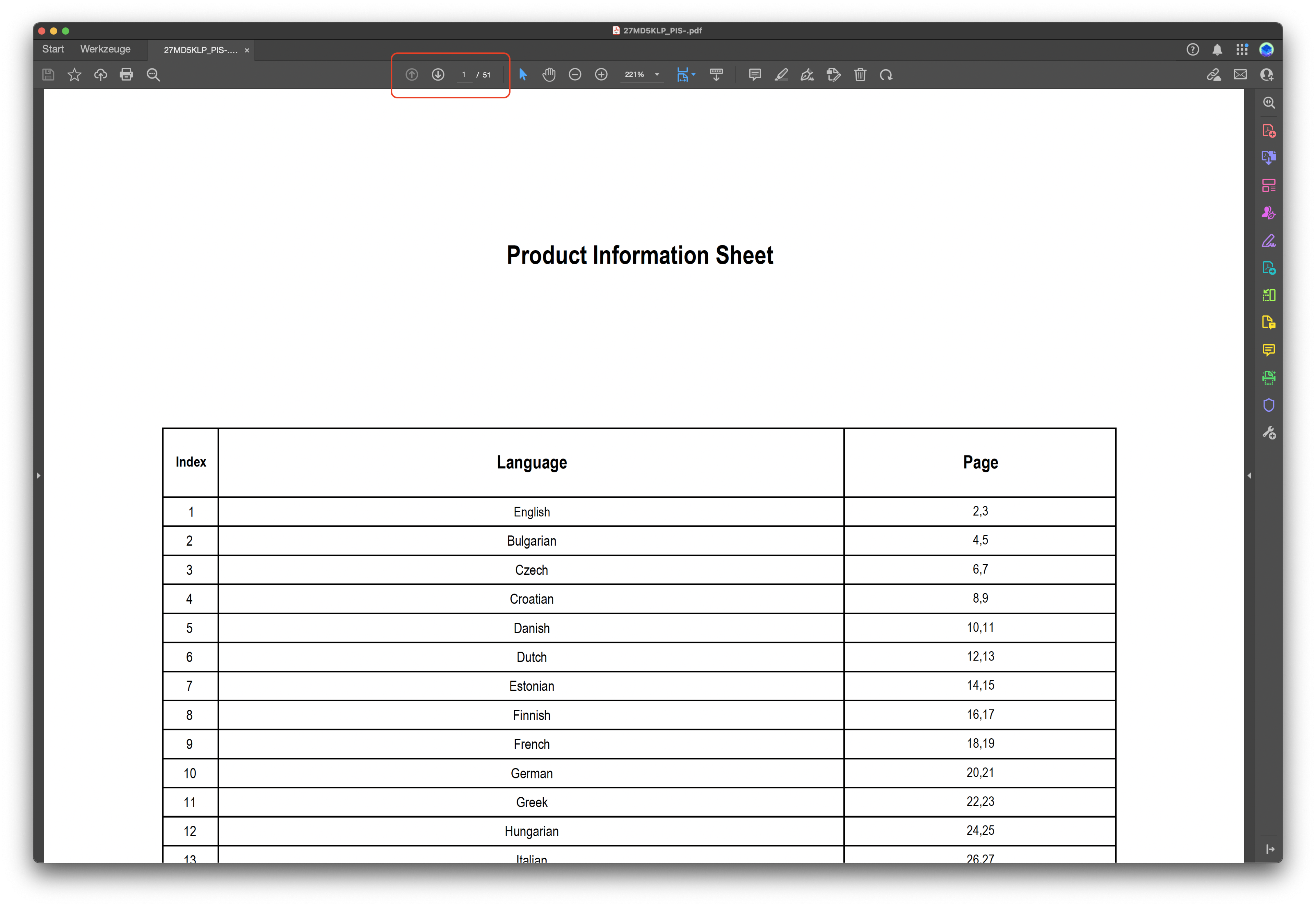Select the hand pan tool
This screenshot has width=1316, height=907.
point(548,74)
